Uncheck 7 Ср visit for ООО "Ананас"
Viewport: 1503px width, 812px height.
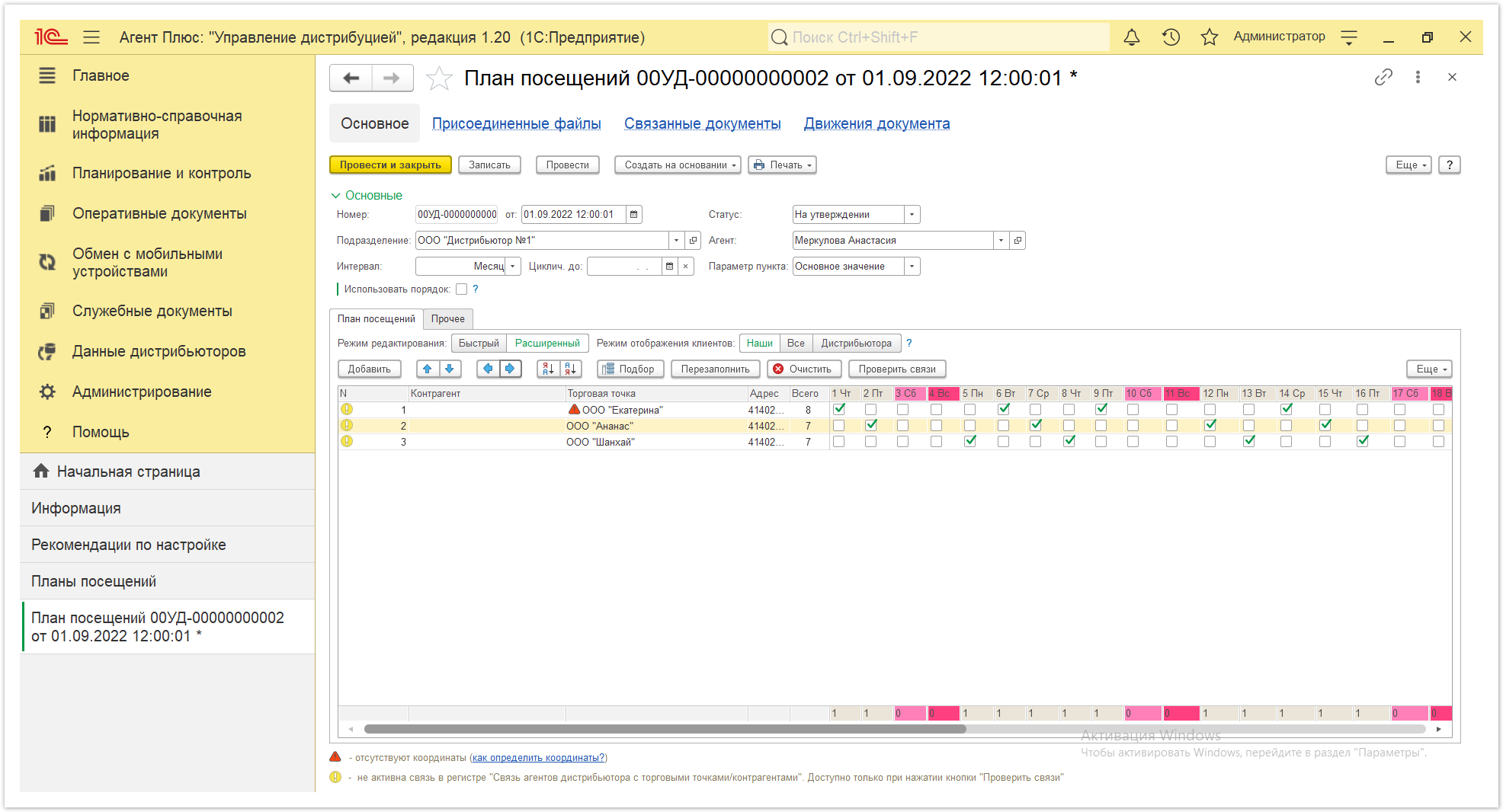1036,425
